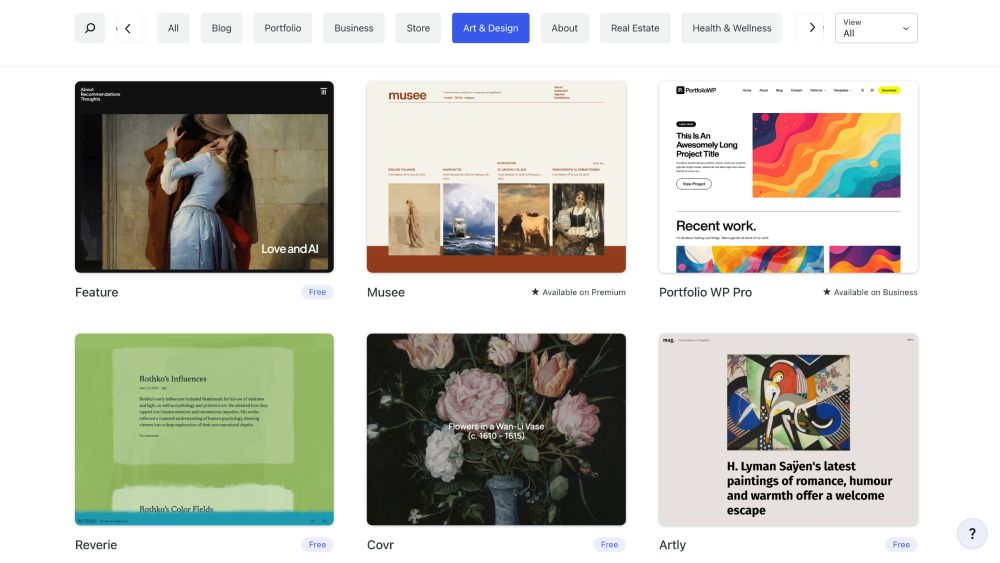Click the Available on Premium label for Musee
1000x563 pixels.
pyautogui.click(x=584, y=292)
